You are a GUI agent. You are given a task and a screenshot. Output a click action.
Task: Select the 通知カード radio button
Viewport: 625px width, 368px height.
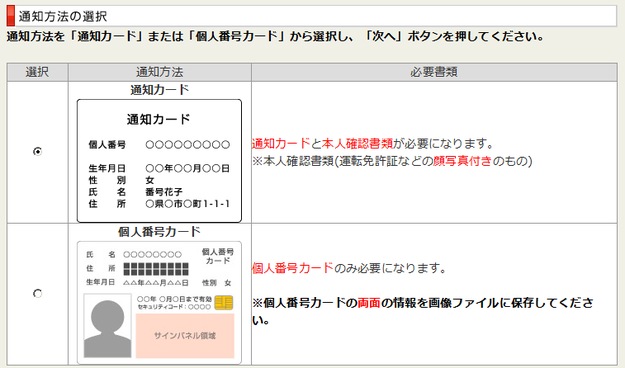tap(37, 152)
